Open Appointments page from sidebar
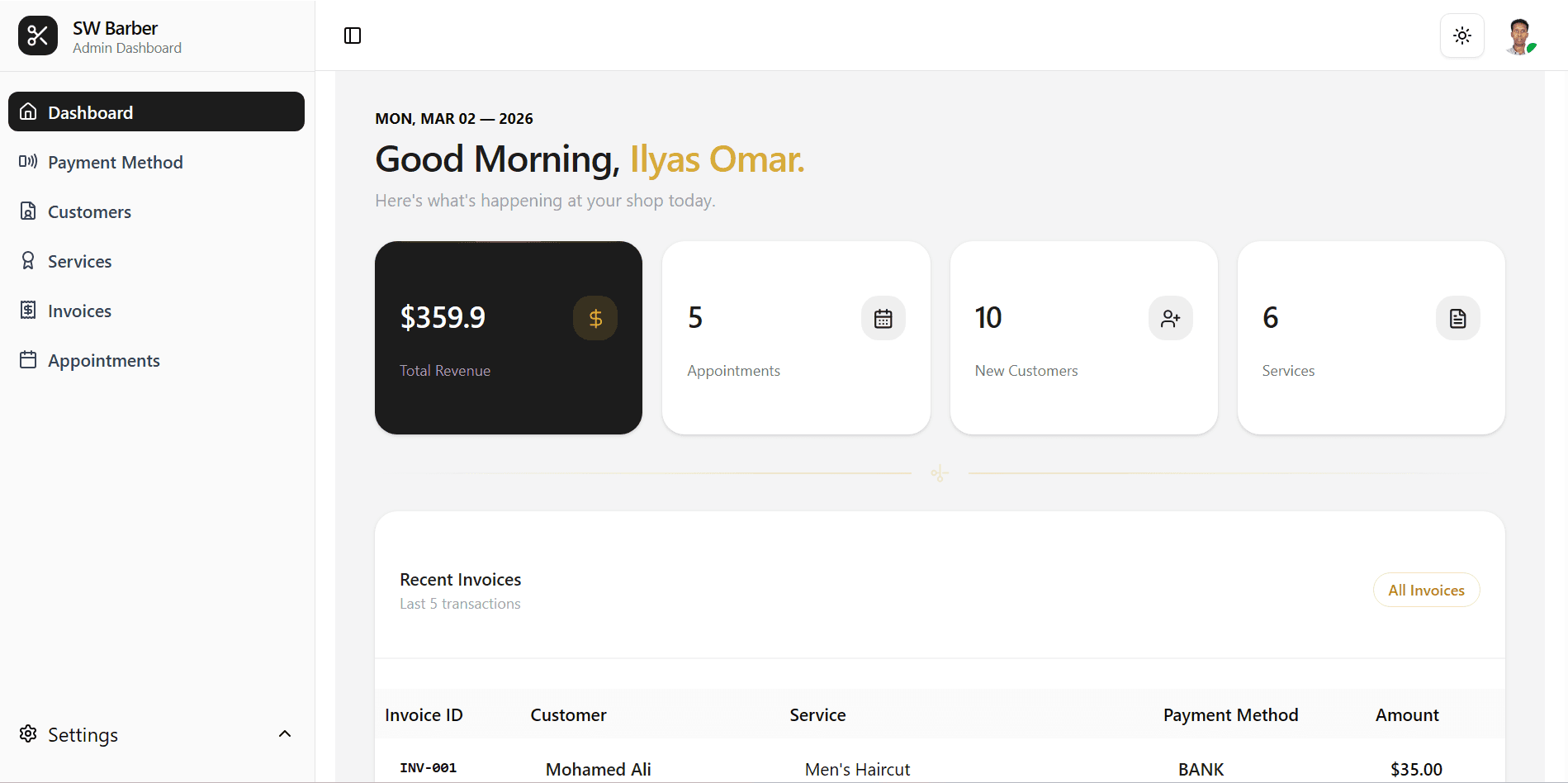1568x783 pixels. coord(156,360)
